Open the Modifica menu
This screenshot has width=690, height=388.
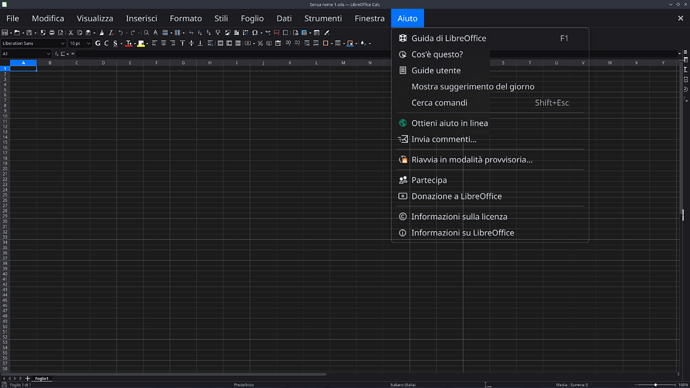48,18
